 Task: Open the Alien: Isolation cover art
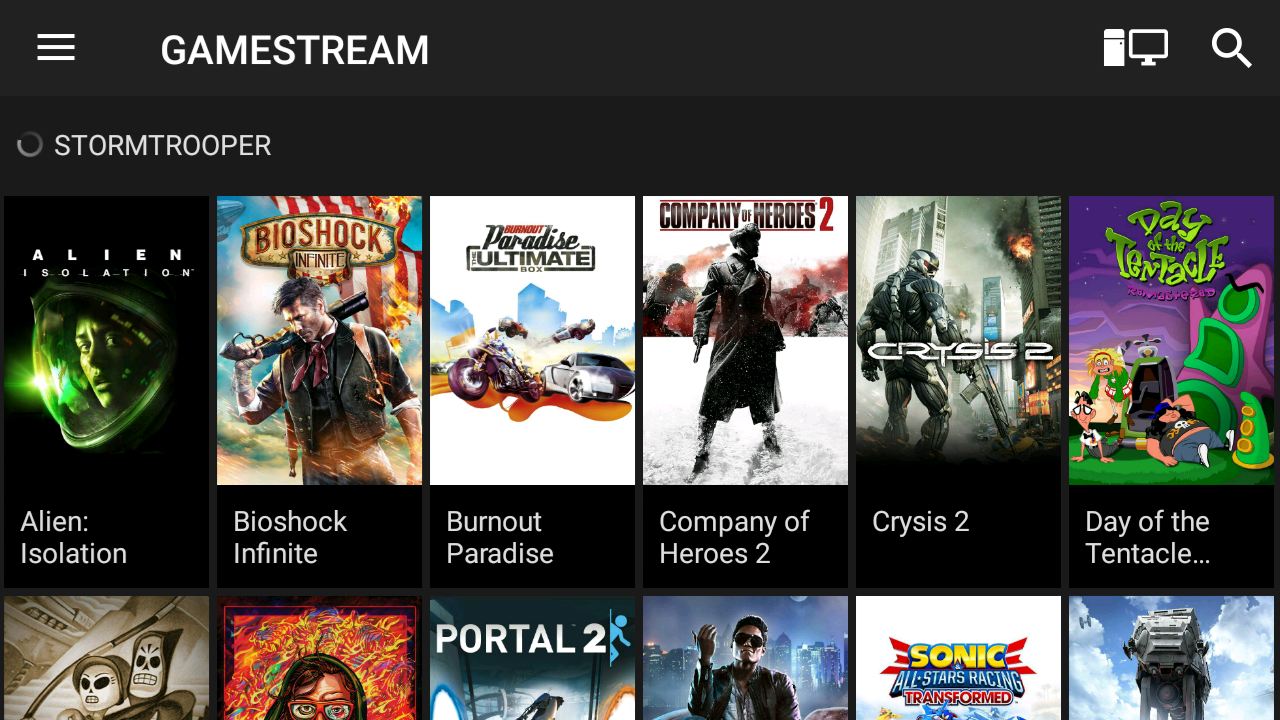coord(106,340)
